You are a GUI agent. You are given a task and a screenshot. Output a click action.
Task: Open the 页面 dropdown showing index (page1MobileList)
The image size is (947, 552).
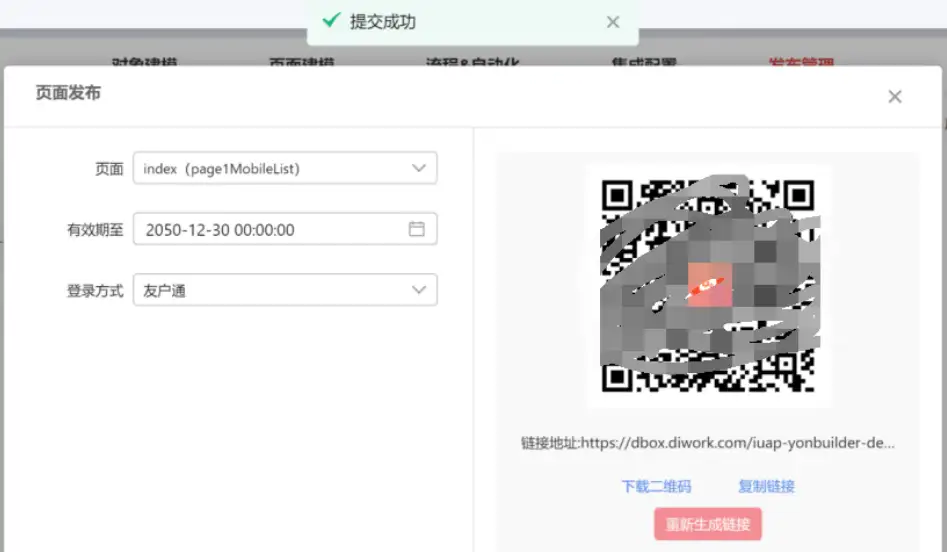click(285, 168)
